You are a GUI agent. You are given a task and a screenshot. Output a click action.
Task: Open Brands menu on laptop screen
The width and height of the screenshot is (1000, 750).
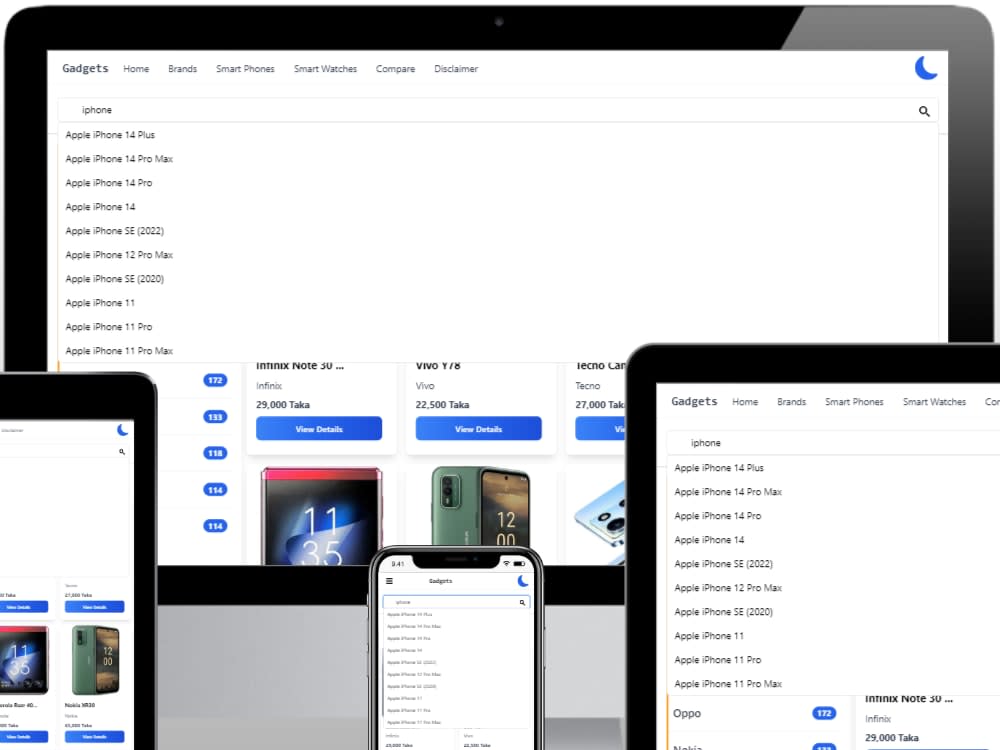click(x=182, y=69)
